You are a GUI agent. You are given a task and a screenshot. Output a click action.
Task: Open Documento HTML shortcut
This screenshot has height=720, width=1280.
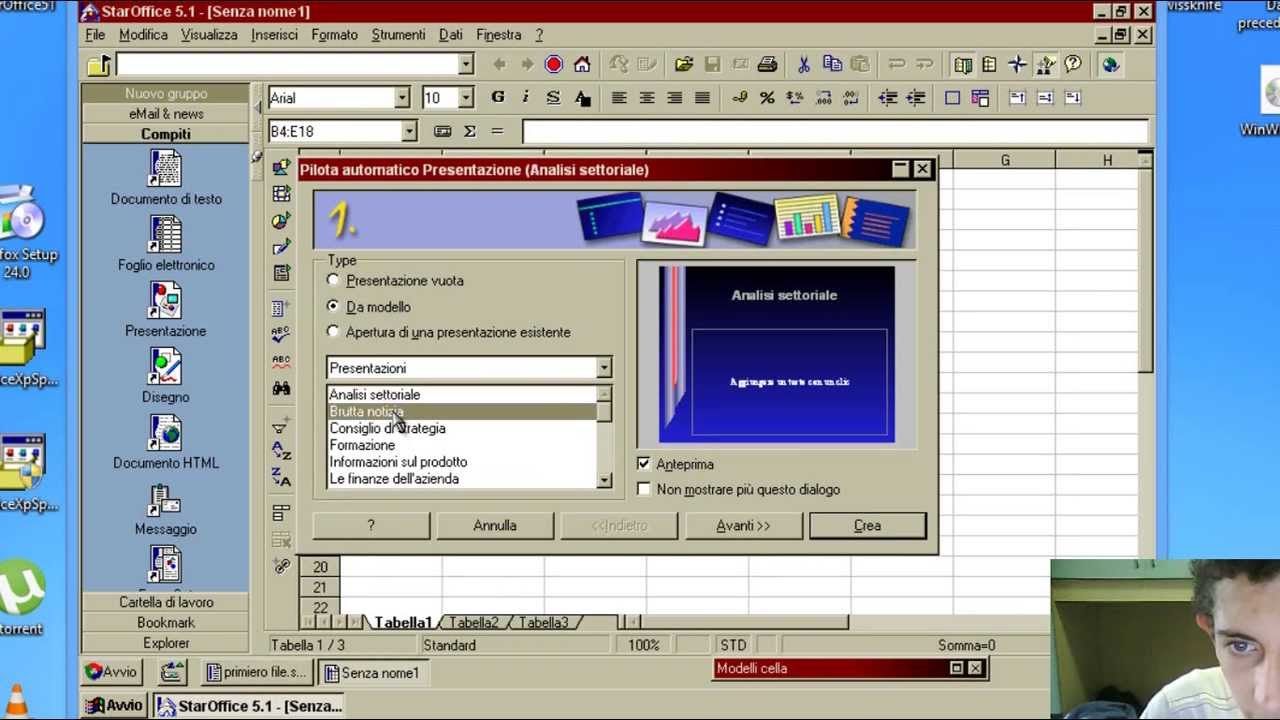coord(166,442)
